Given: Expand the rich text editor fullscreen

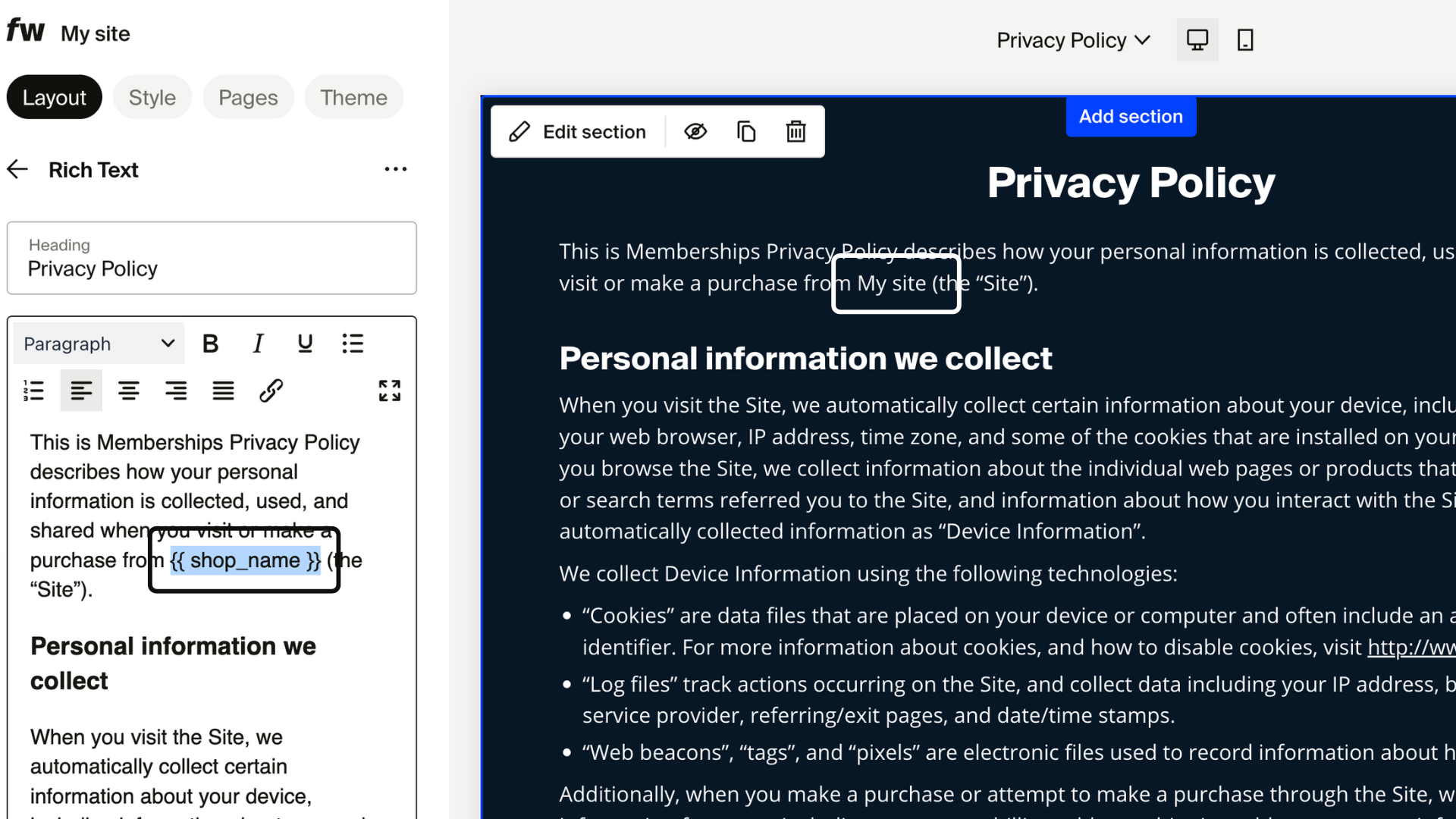Looking at the screenshot, I should pos(389,391).
